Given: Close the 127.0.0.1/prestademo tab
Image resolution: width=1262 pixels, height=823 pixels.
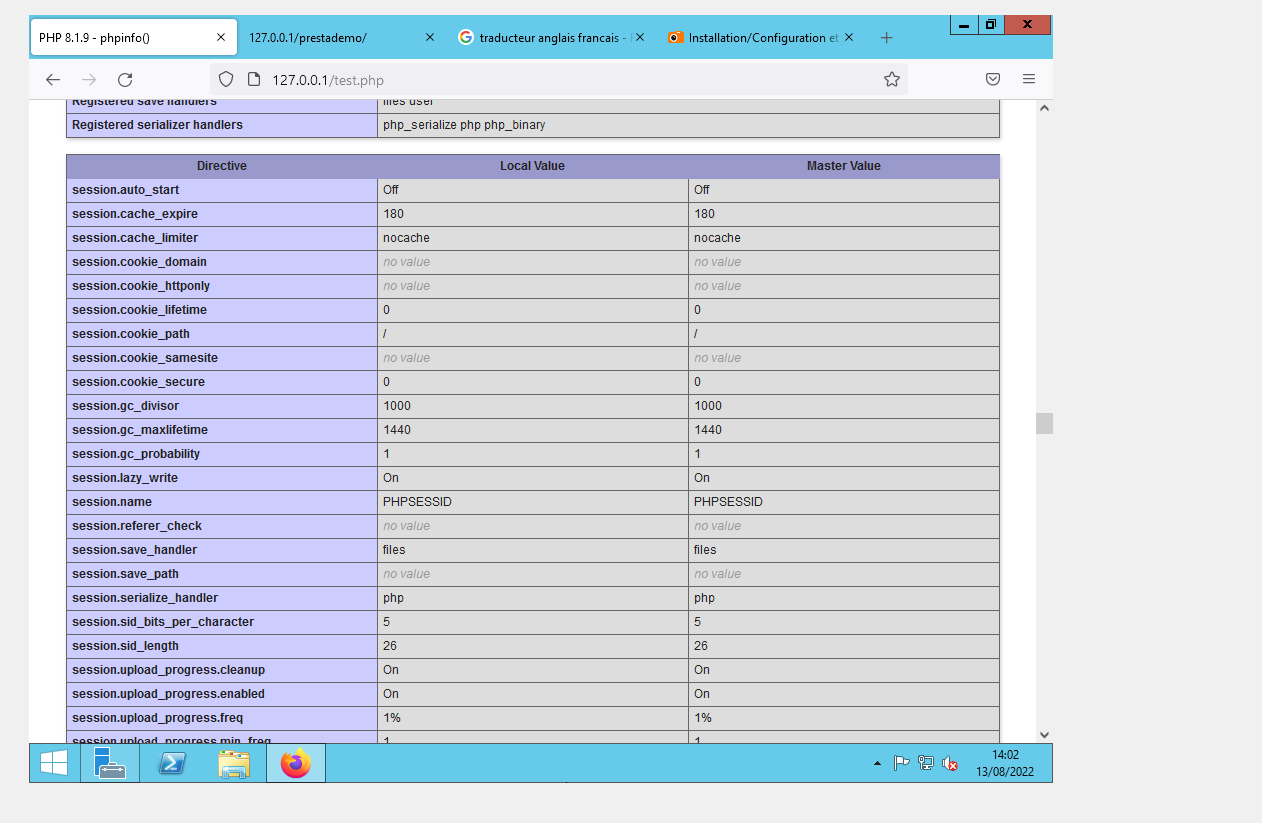Looking at the screenshot, I should coord(430,37).
